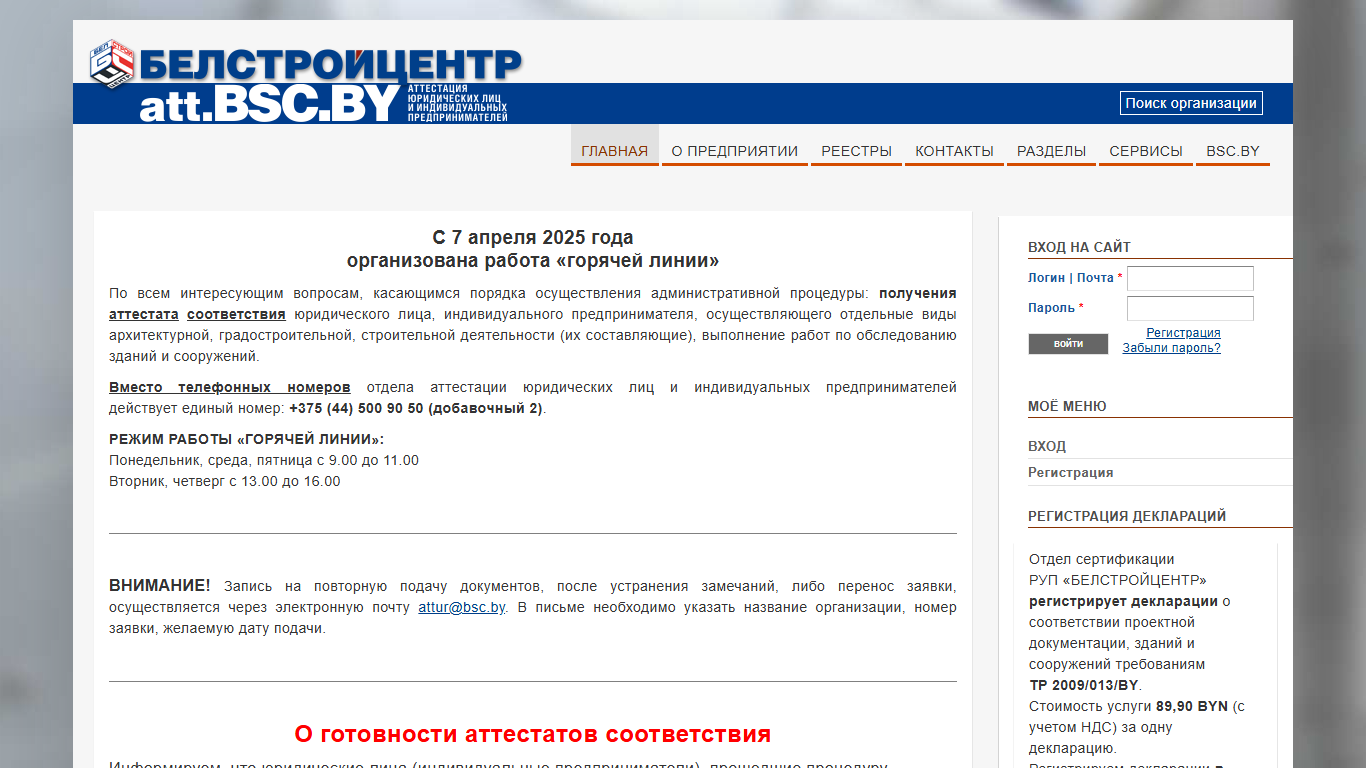Click the Аттестация юридических лиц banner caption

458,103
